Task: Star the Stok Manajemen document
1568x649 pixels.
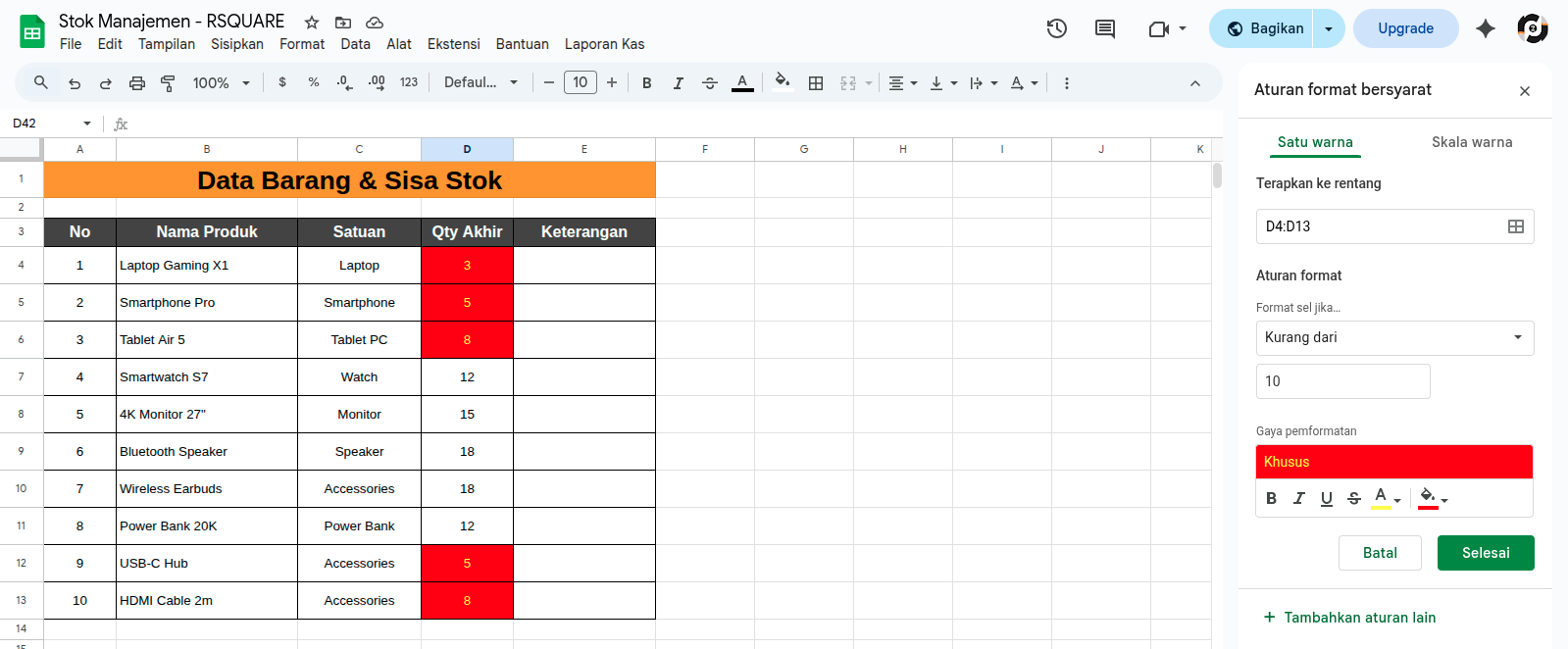Action: (x=312, y=22)
